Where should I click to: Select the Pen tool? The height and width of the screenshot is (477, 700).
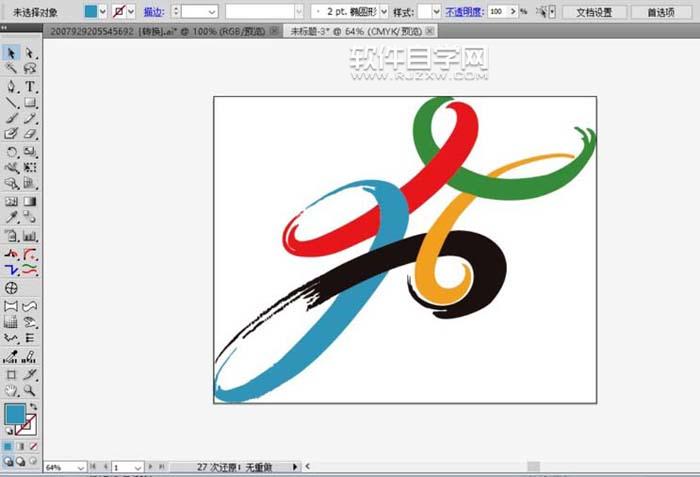[x=11, y=87]
